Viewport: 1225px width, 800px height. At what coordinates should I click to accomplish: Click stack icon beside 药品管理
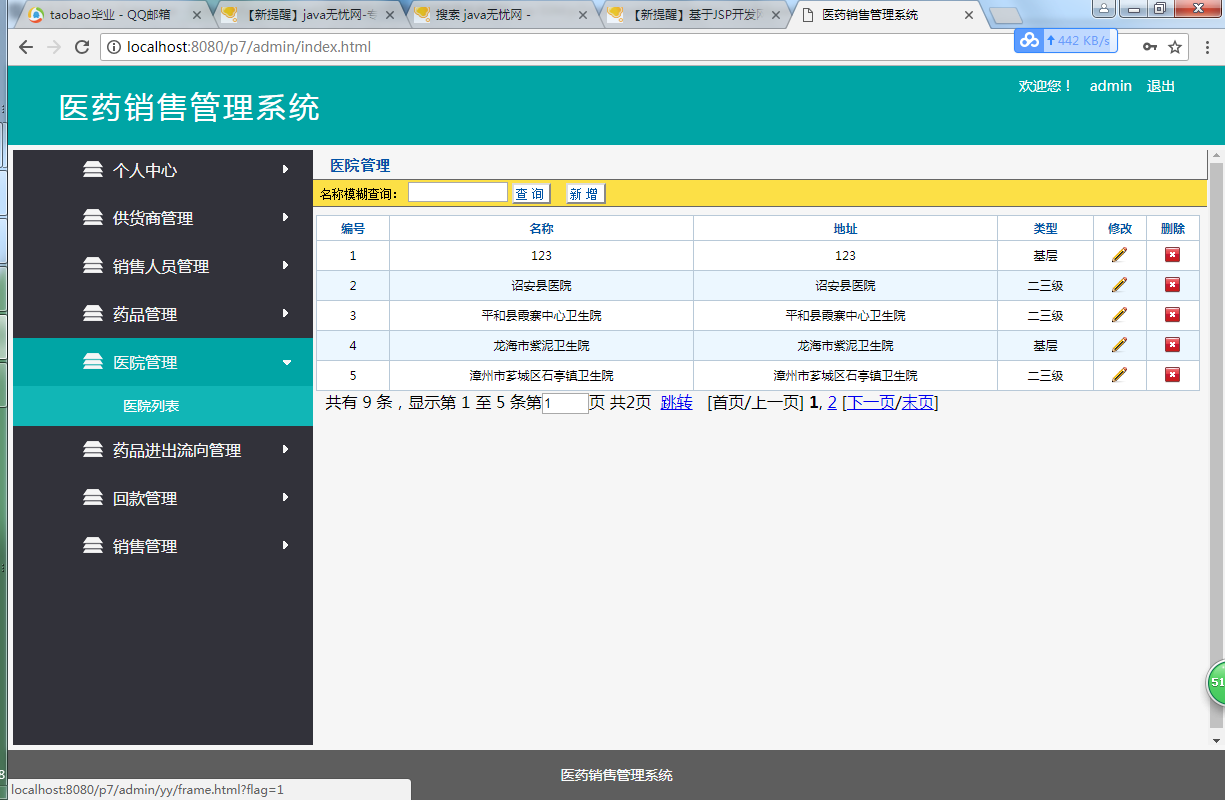click(93, 313)
